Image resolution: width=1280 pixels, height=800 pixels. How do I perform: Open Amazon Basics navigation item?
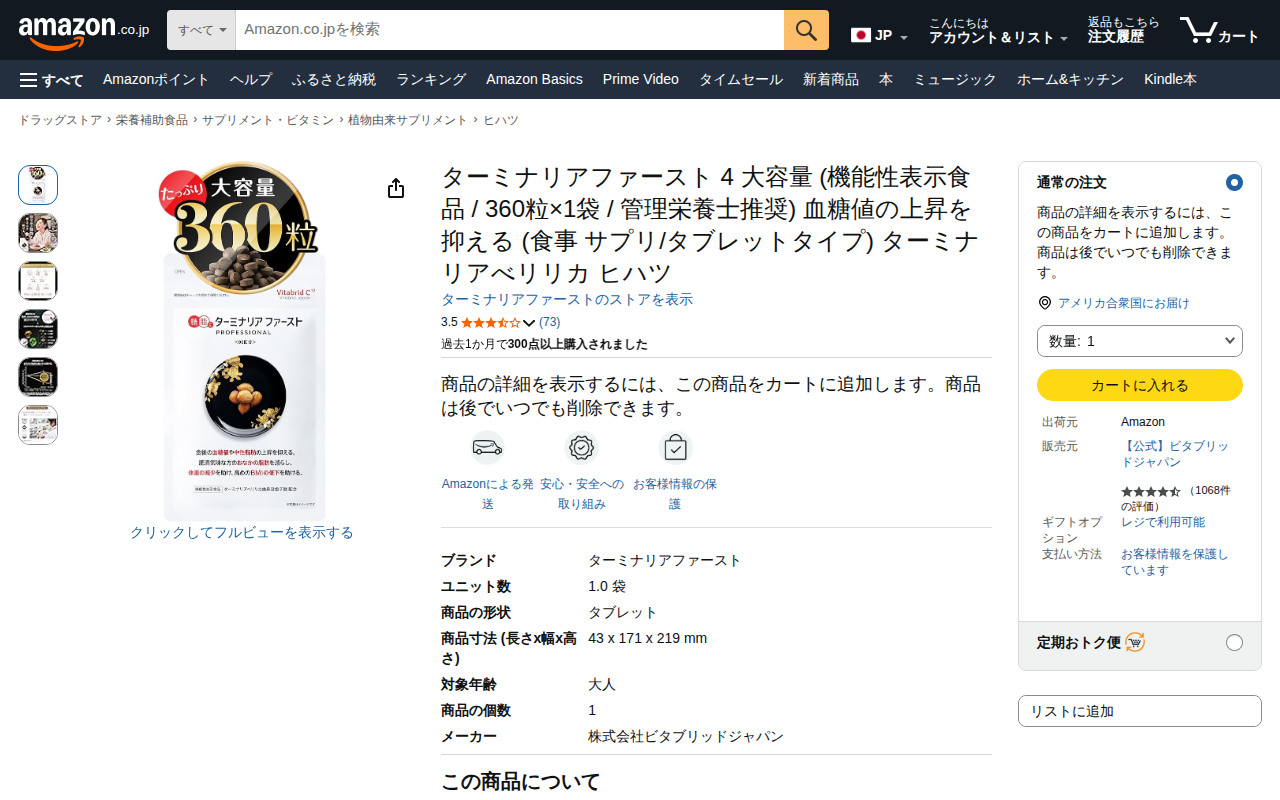pyautogui.click(x=534, y=80)
